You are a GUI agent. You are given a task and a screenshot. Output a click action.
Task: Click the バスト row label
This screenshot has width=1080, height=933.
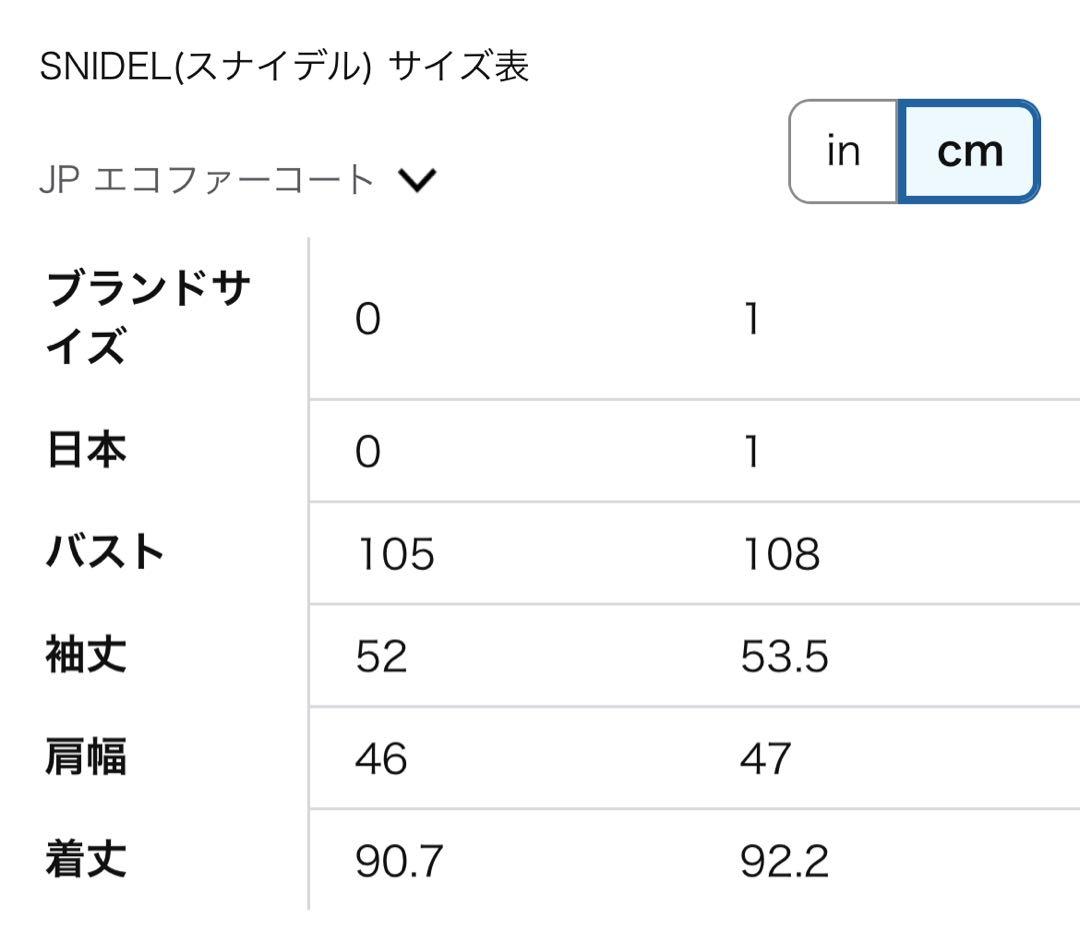pos(105,553)
